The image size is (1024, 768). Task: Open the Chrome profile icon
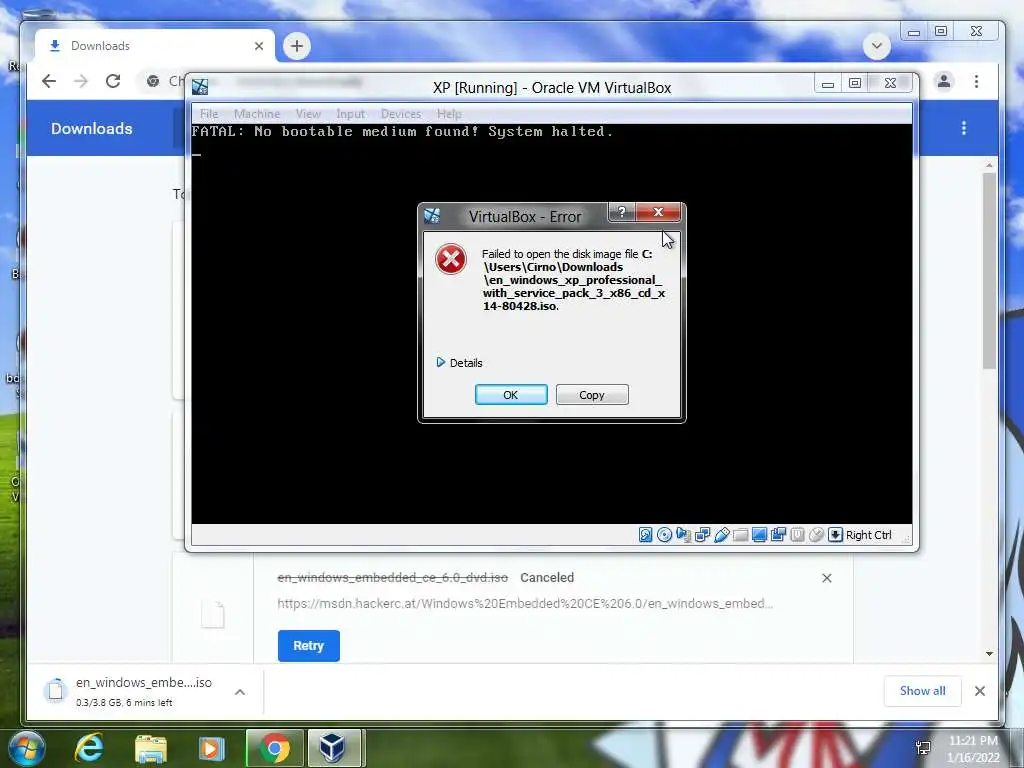(944, 81)
